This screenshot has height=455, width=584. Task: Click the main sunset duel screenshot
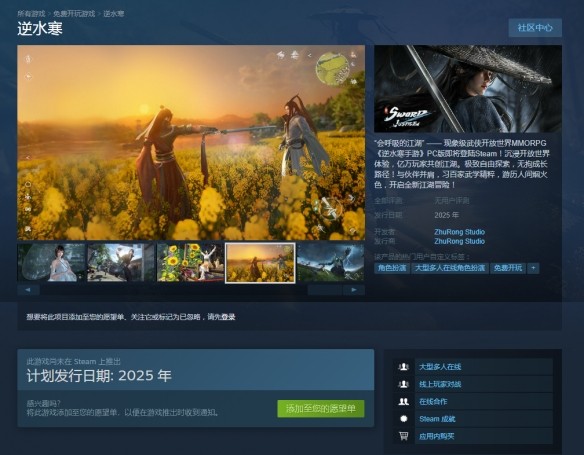(191, 143)
